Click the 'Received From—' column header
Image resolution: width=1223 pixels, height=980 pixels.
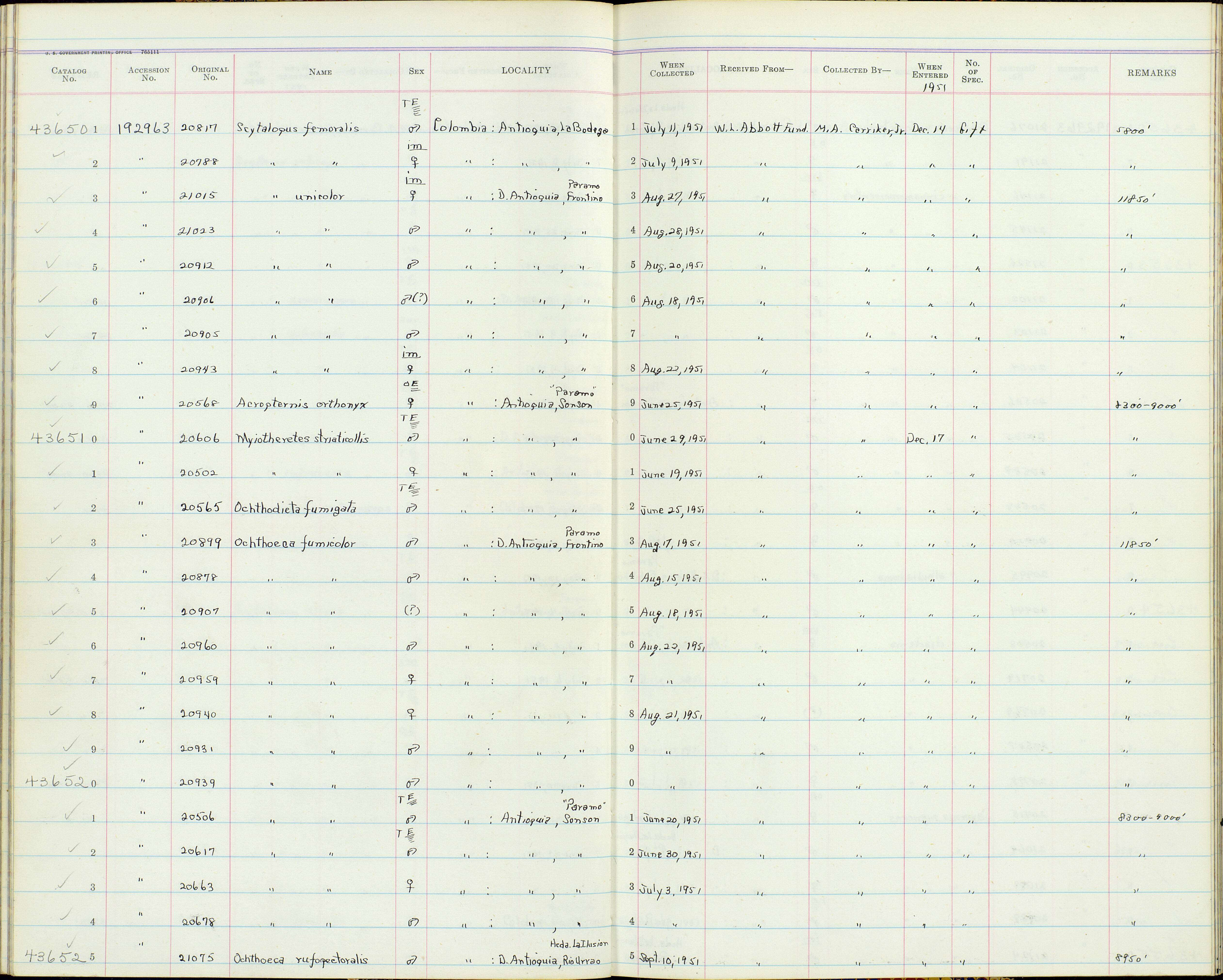(x=756, y=69)
